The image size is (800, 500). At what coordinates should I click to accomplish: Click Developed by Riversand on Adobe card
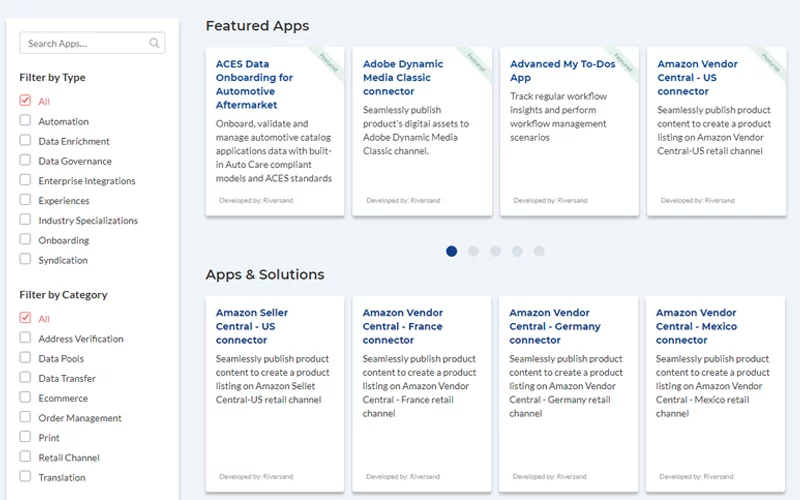pos(403,201)
